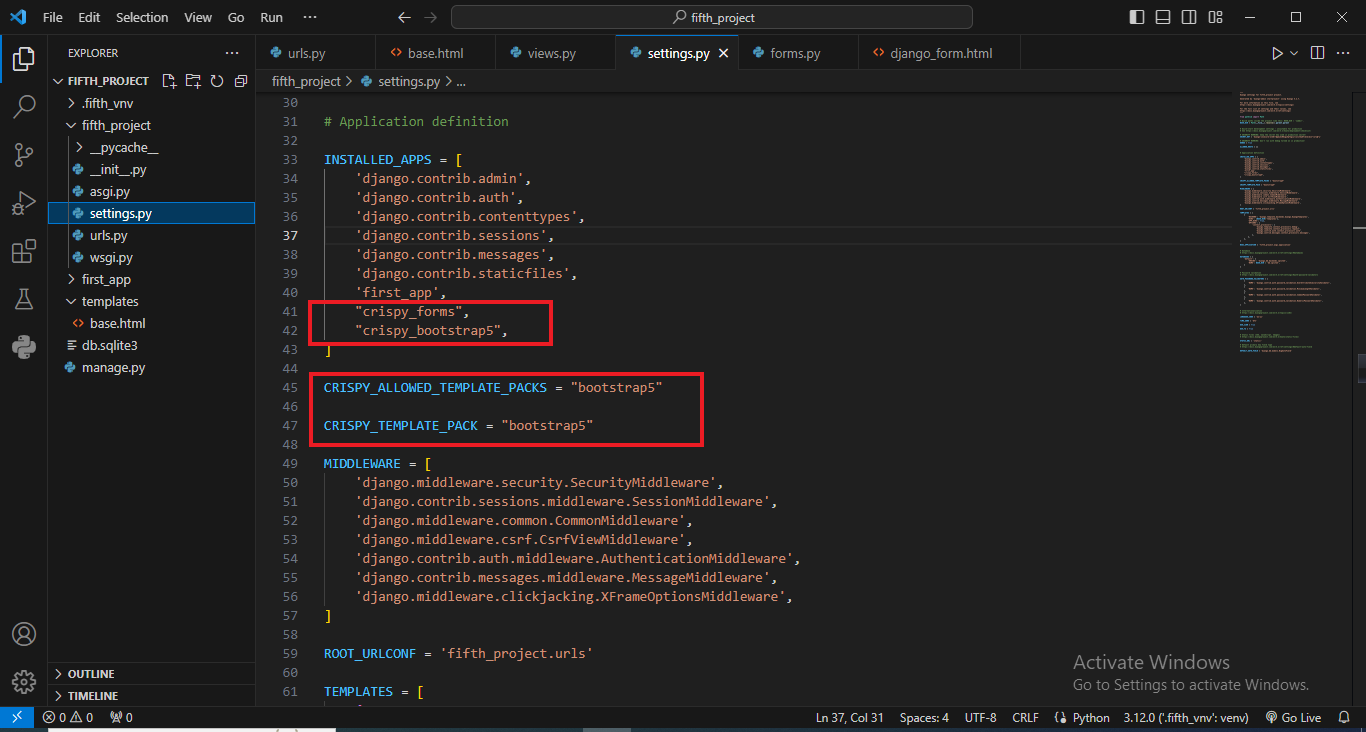
Task: Open the Testing flask icon
Action: (x=24, y=299)
